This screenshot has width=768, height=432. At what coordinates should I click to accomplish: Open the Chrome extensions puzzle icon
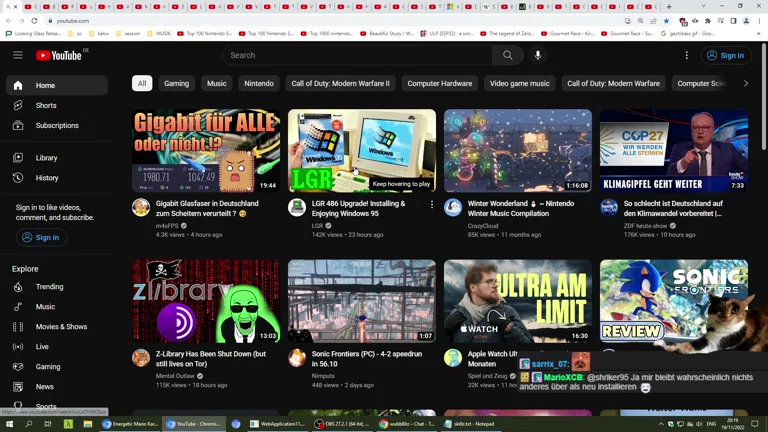coord(707,21)
